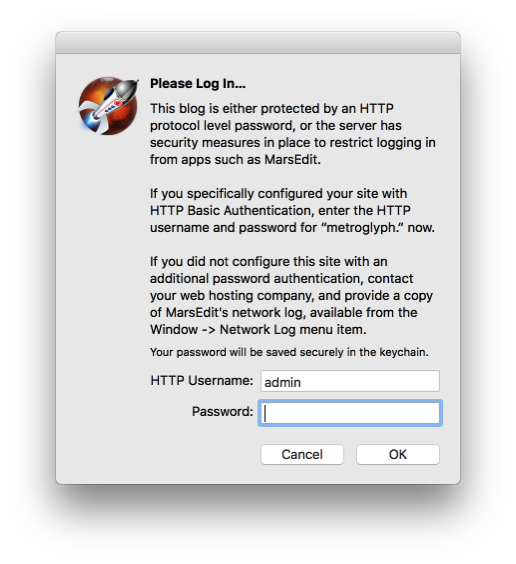This screenshot has width=516, height=564.
Task: Cancel the login dialog
Action: tap(302, 454)
